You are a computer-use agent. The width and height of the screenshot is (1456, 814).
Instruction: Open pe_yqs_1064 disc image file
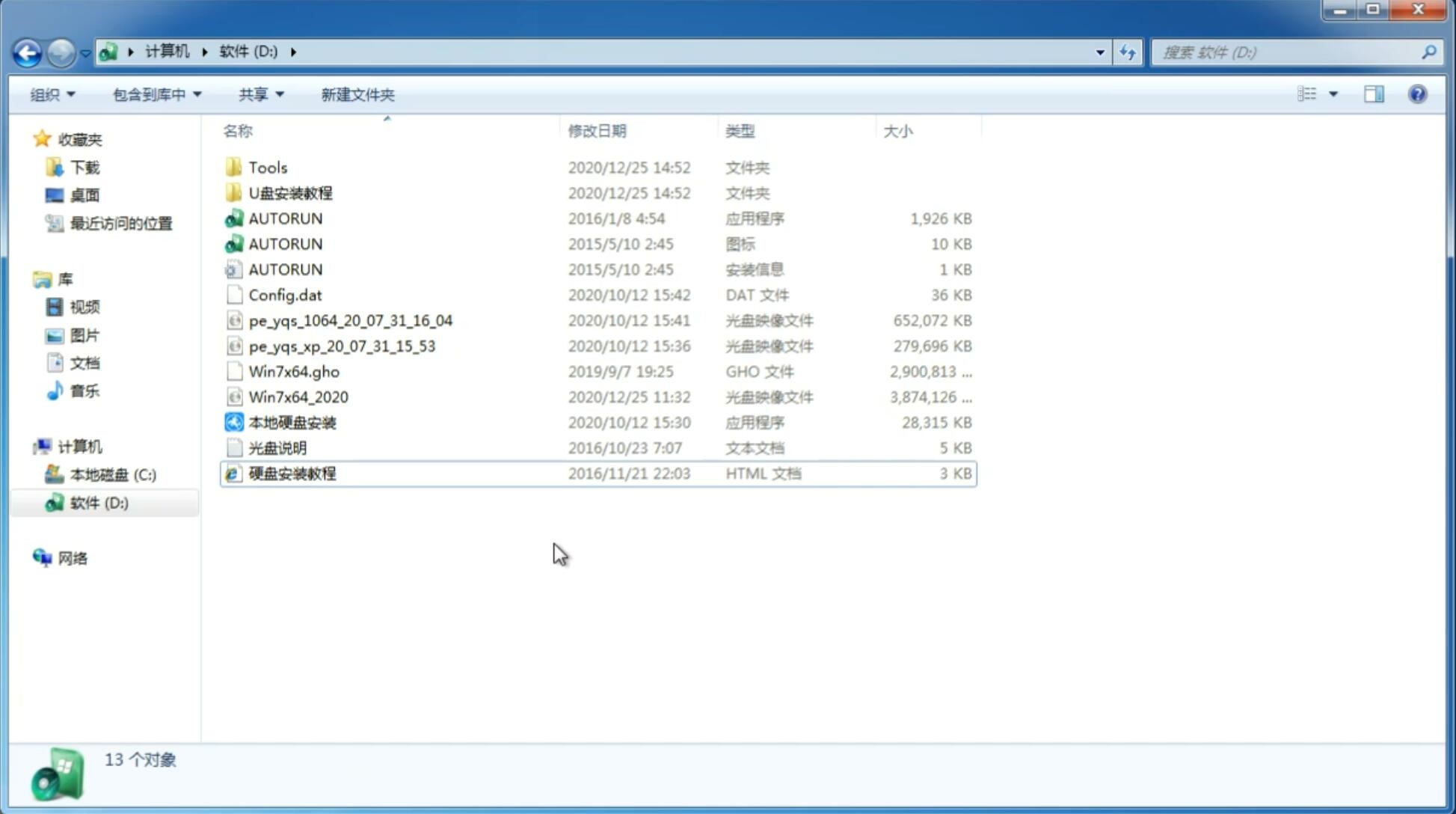[x=352, y=320]
